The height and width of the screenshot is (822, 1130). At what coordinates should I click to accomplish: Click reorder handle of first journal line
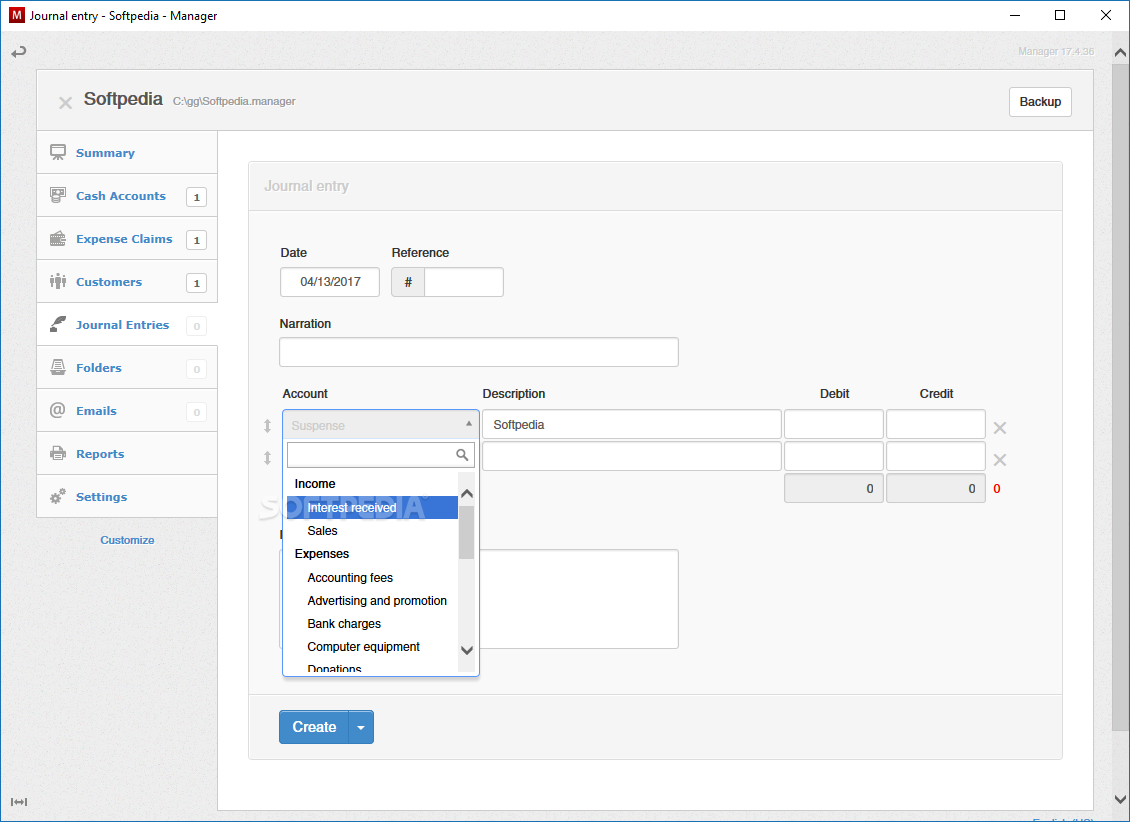click(x=267, y=426)
